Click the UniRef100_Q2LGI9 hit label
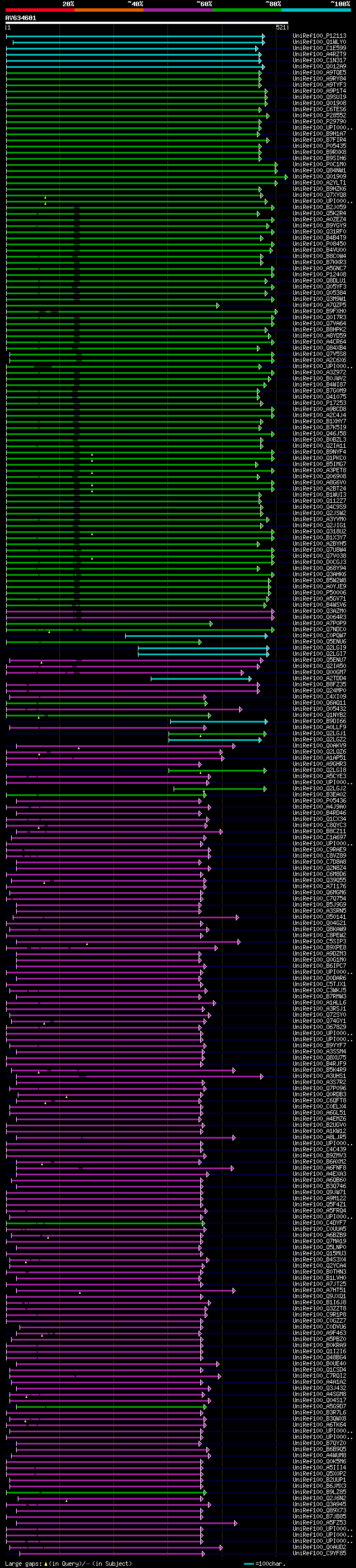 pyautogui.click(x=319, y=648)
